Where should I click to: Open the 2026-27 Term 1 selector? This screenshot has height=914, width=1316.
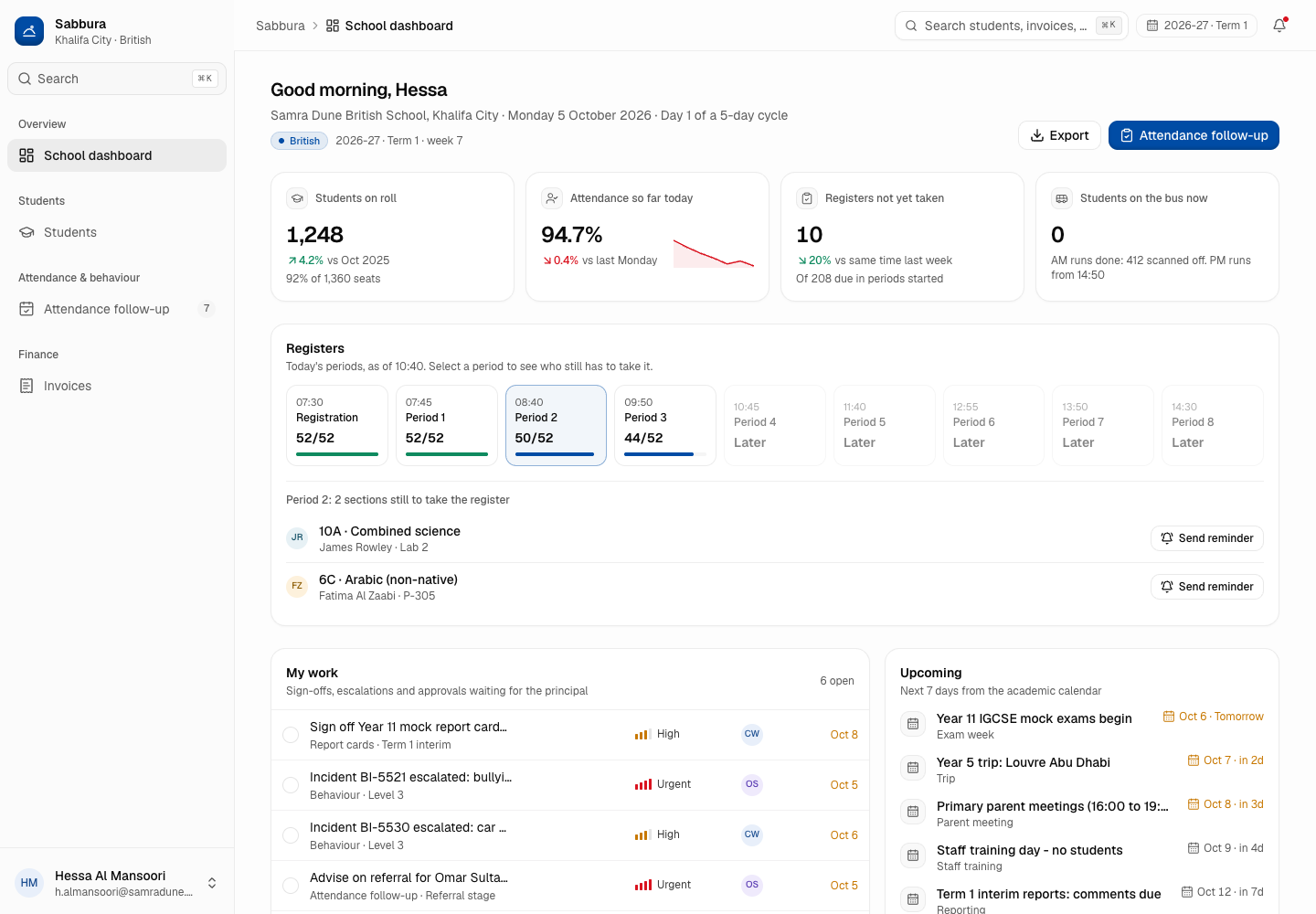1197,26
